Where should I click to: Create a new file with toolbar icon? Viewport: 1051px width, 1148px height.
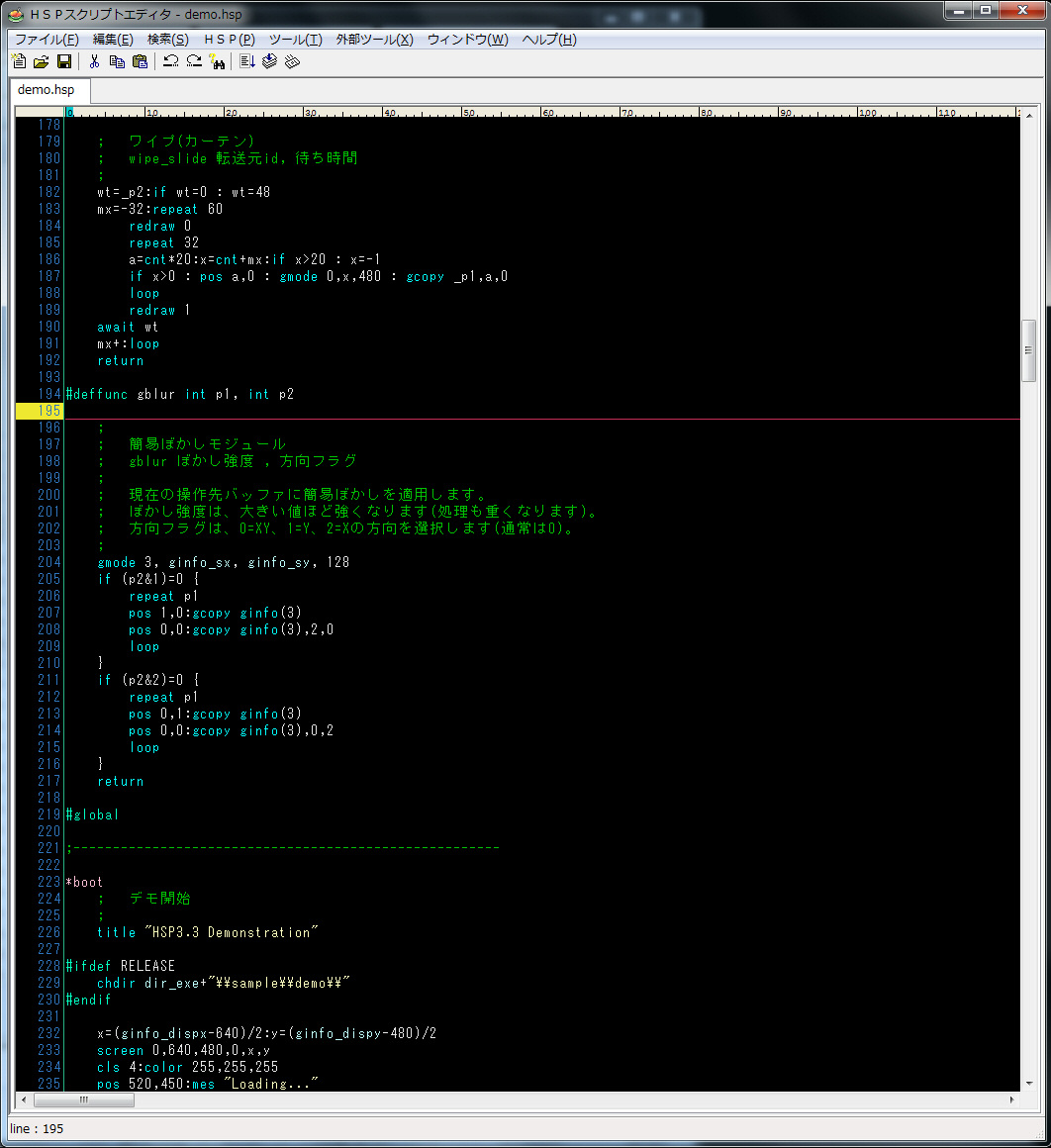(19, 61)
